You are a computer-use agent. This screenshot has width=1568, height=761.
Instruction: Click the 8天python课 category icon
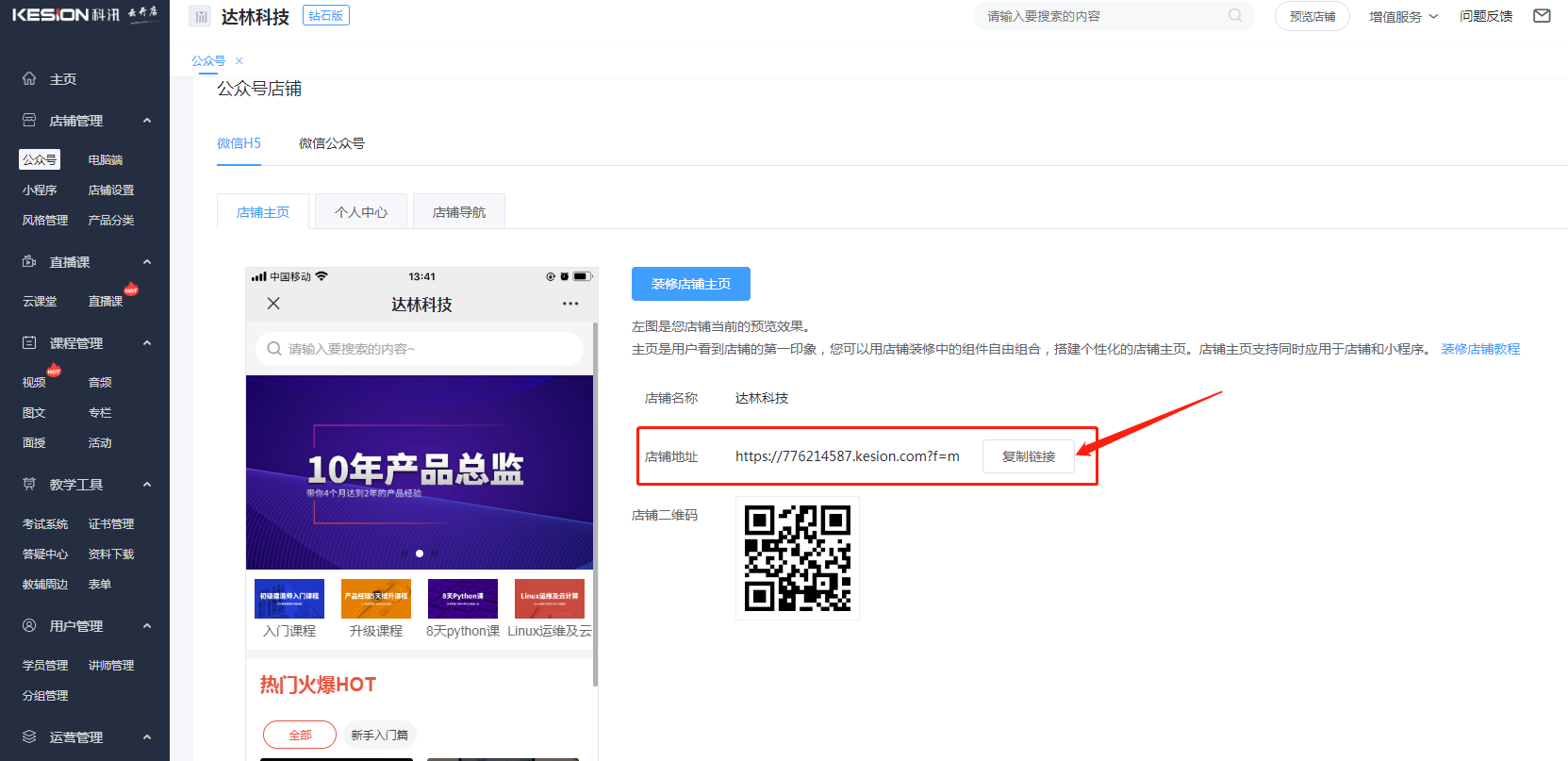point(462,599)
